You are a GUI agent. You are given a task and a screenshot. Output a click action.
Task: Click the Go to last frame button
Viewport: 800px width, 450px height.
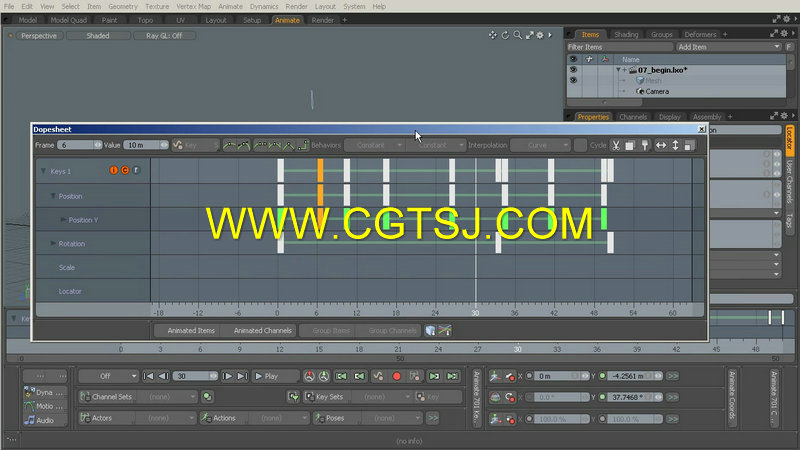(x=242, y=376)
